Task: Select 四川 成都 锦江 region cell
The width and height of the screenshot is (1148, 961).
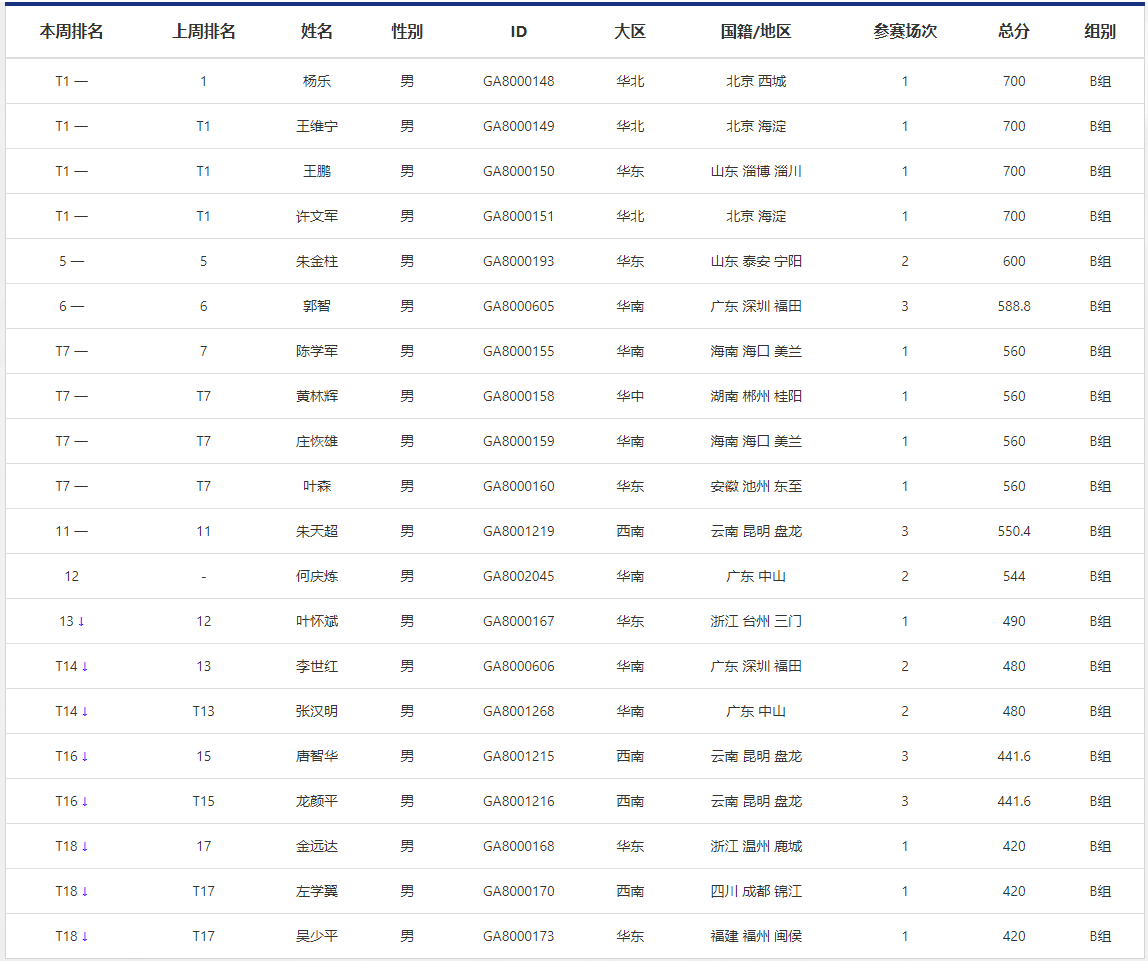Action: [x=755, y=891]
